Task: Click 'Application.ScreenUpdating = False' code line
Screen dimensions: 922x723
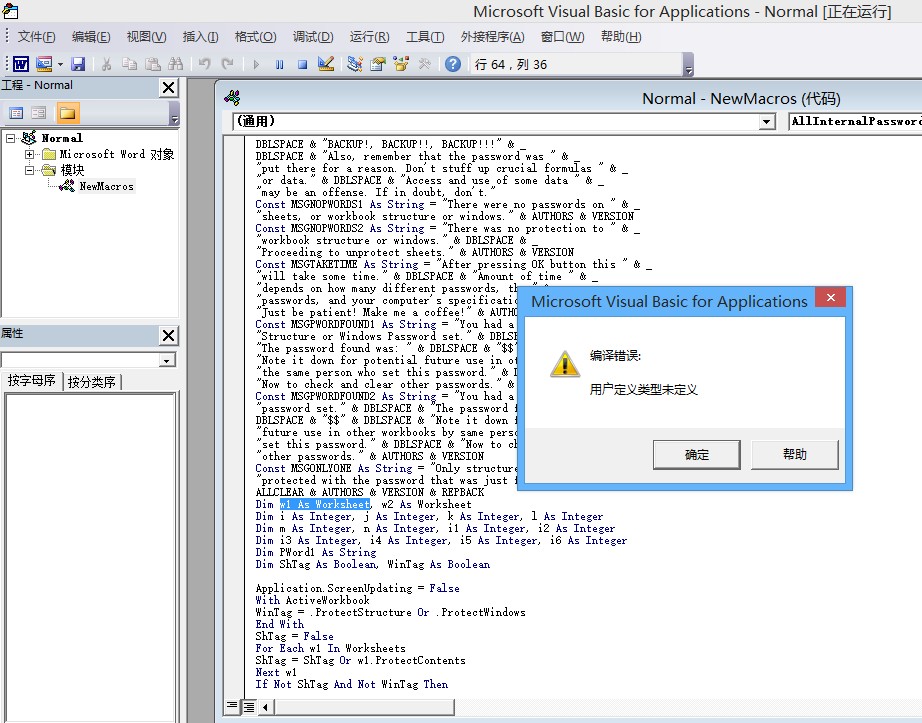Action: pyautogui.click(x=358, y=588)
